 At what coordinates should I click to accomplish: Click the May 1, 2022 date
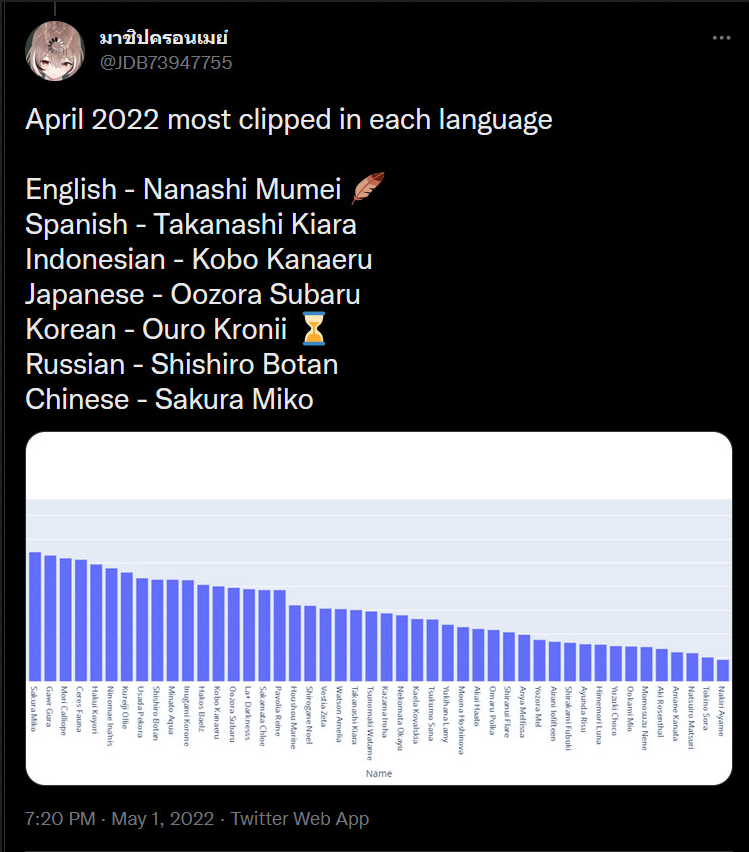click(163, 818)
